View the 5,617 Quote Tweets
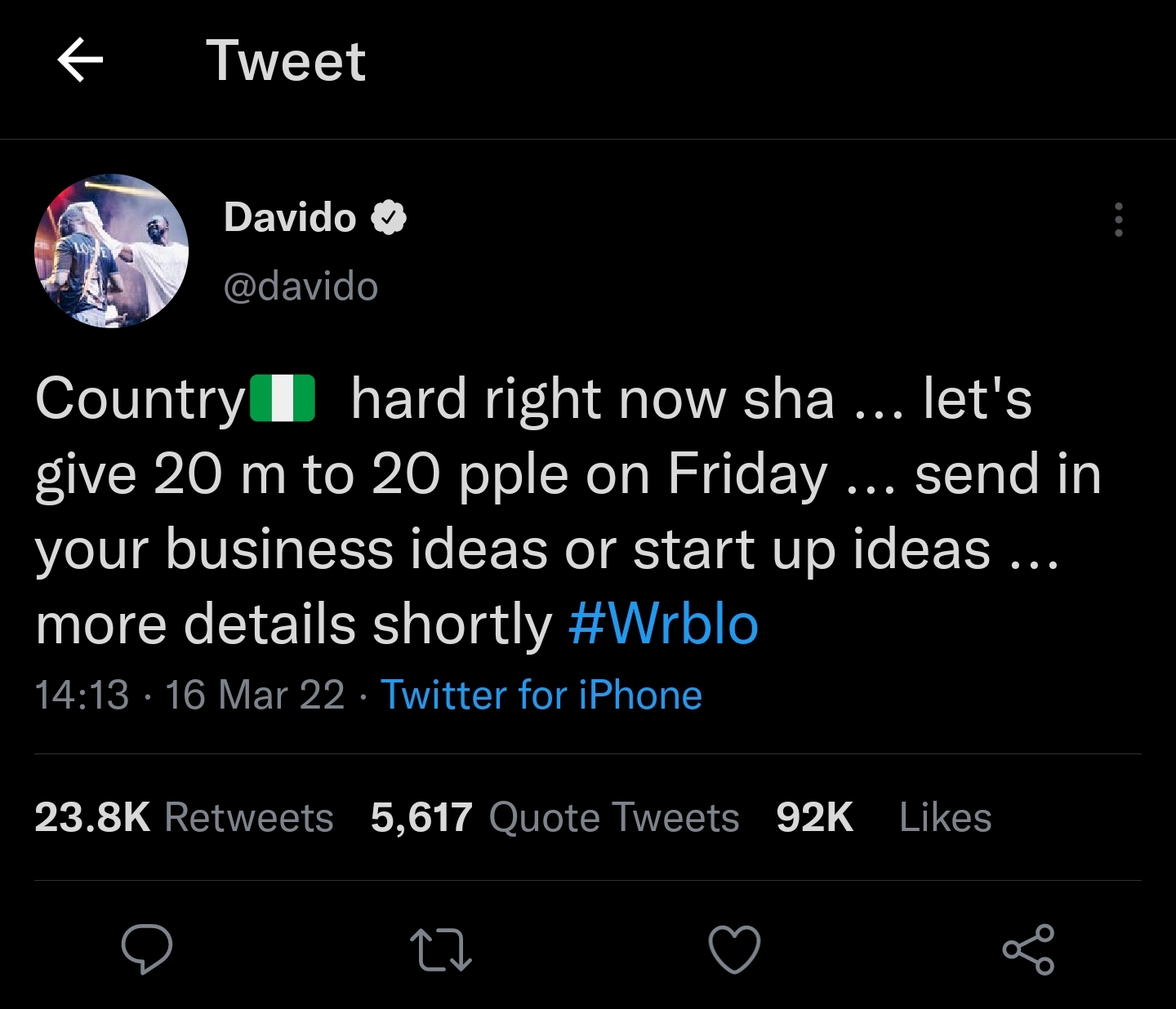This screenshot has width=1176, height=1009. click(555, 817)
